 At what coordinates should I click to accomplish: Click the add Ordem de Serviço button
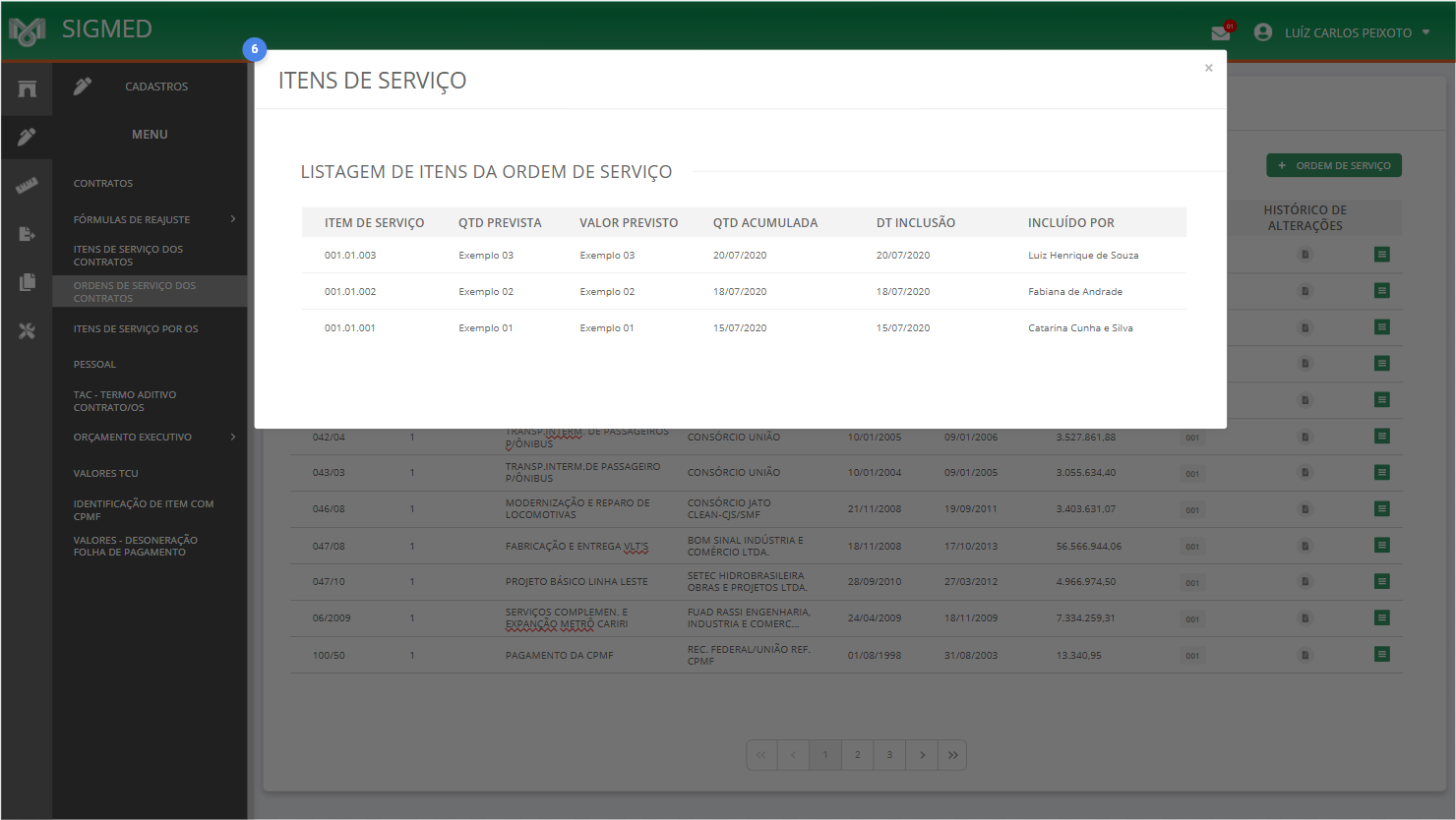1334,165
